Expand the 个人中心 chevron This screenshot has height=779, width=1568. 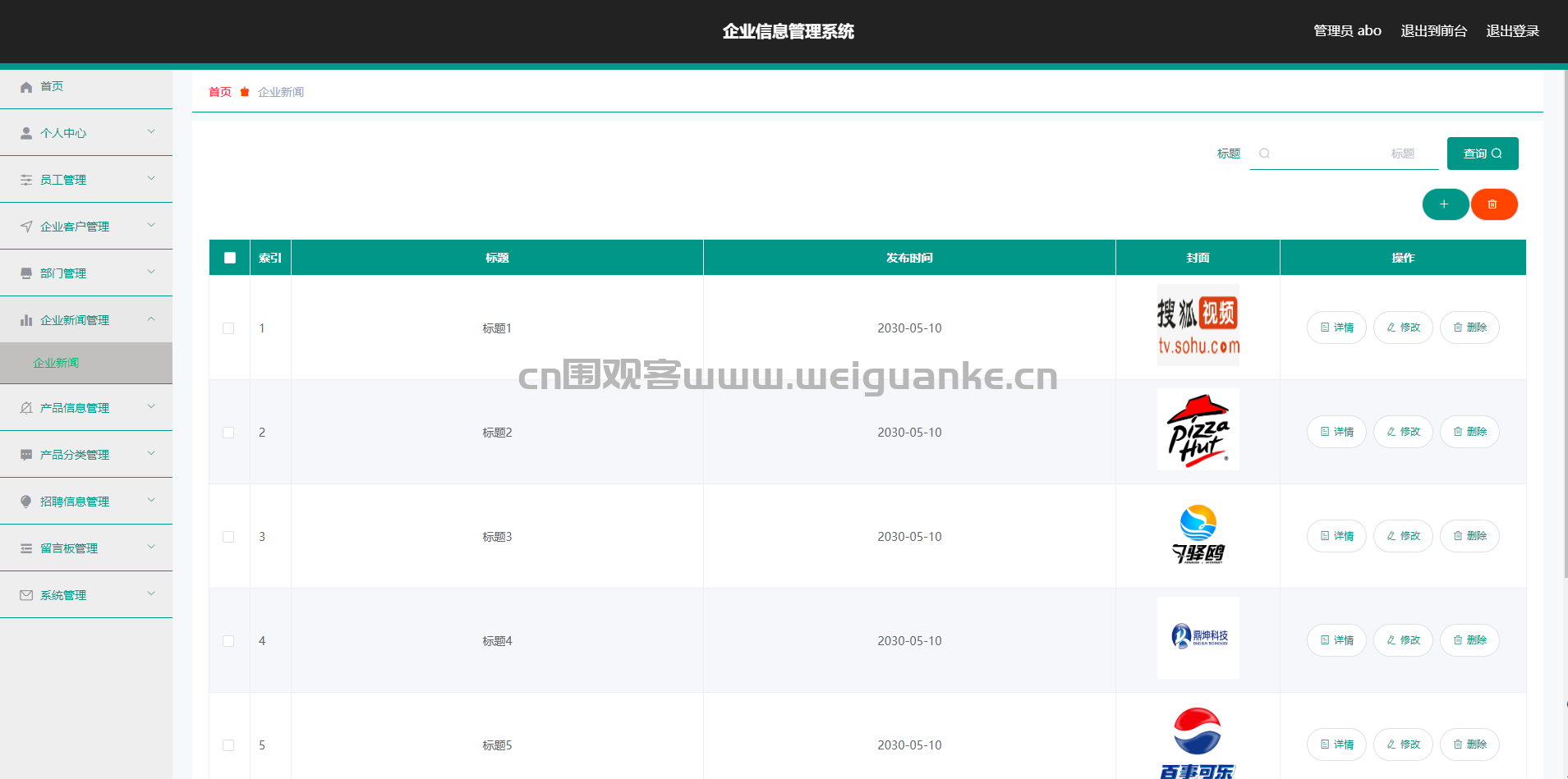point(151,131)
